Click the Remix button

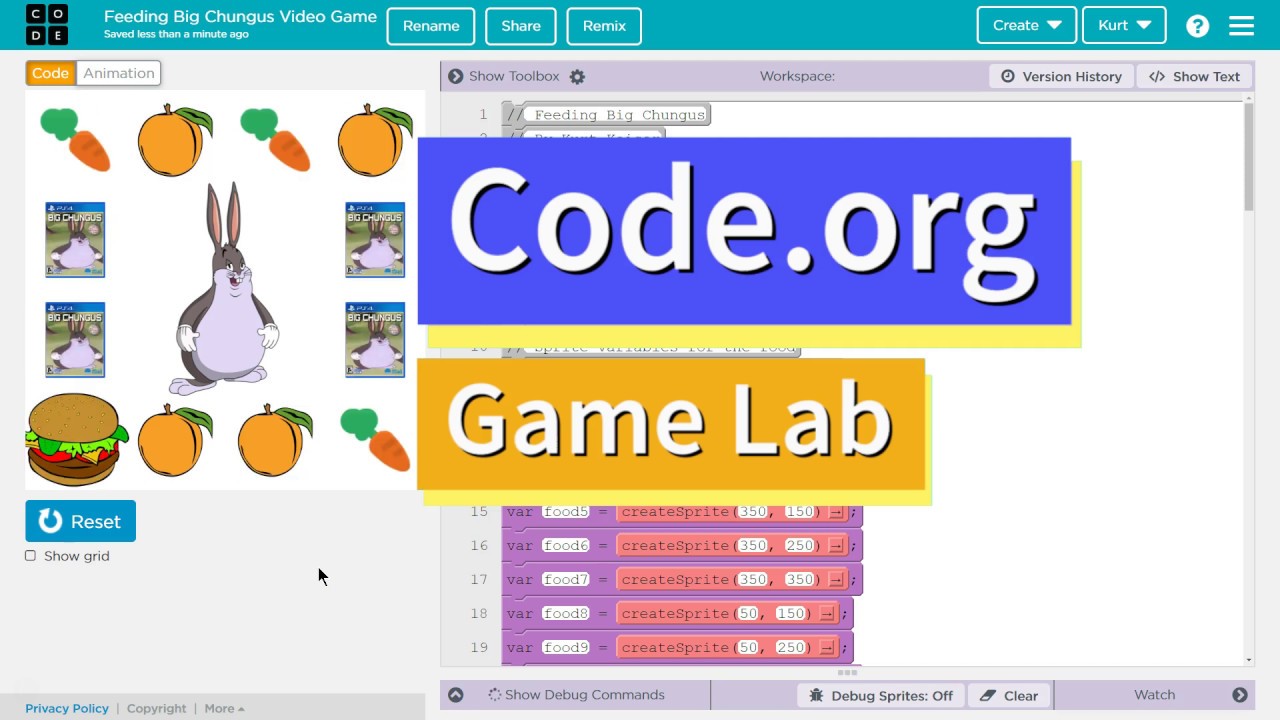pos(604,26)
